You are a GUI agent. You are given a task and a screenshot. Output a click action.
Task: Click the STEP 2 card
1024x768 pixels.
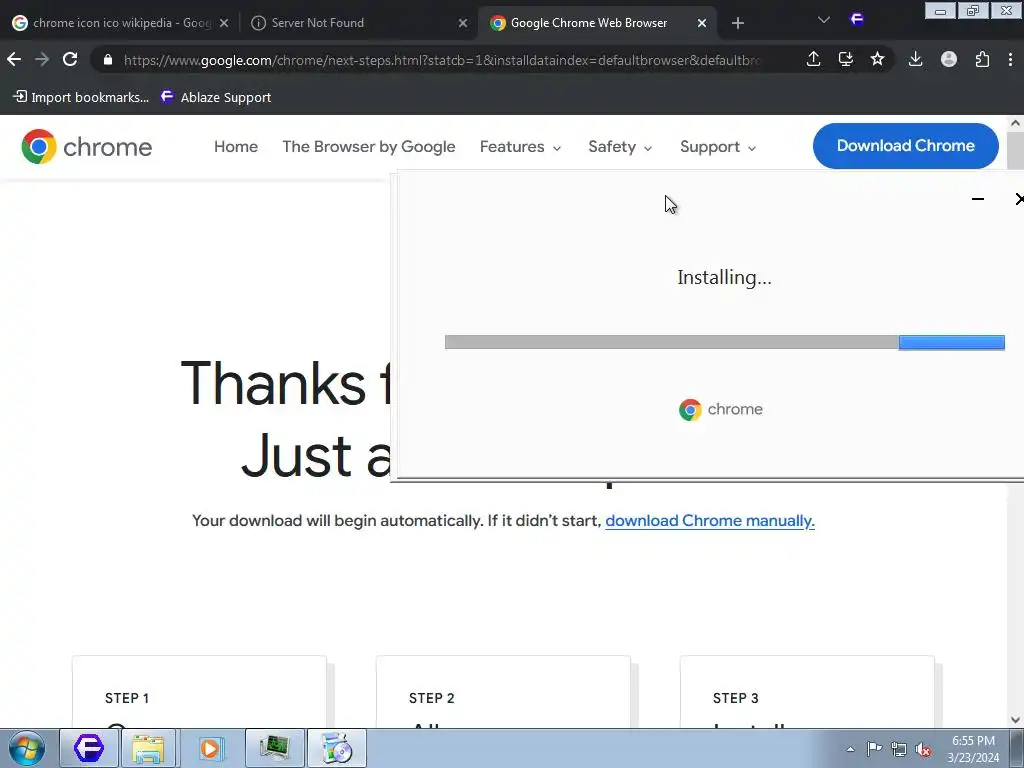click(x=504, y=692)
